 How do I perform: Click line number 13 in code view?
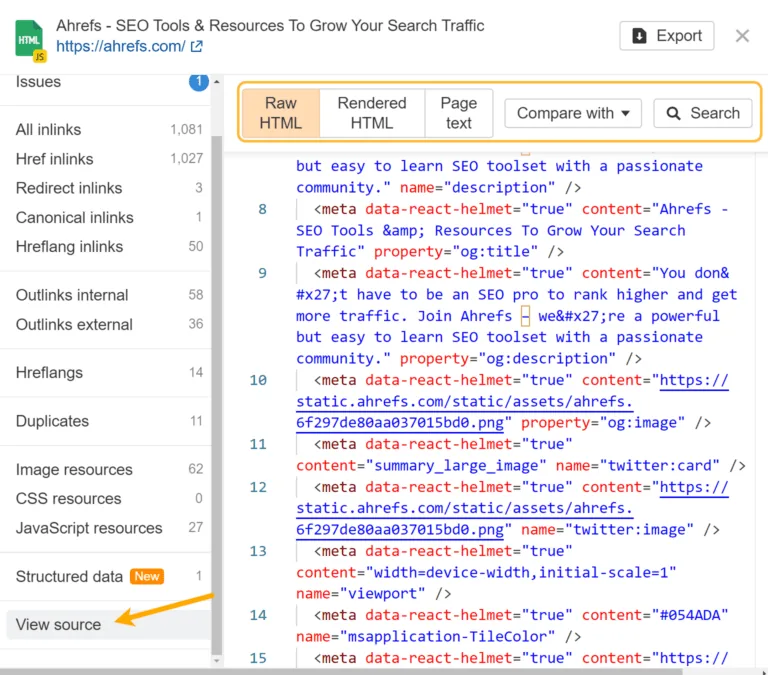tap(258, 551)
